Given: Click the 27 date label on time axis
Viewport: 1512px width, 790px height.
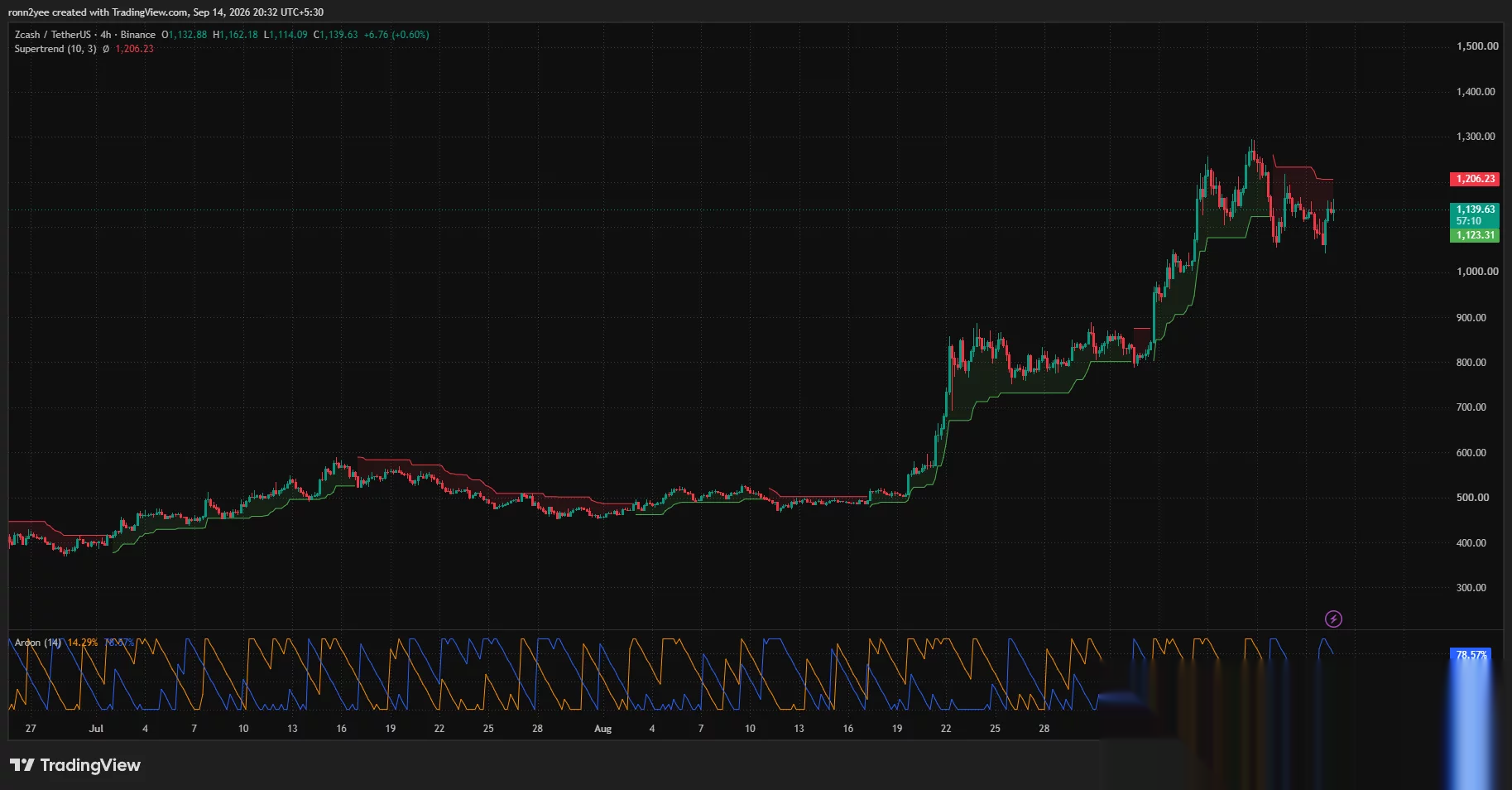Looking at the screenshot, I should [x=31, y=729].
